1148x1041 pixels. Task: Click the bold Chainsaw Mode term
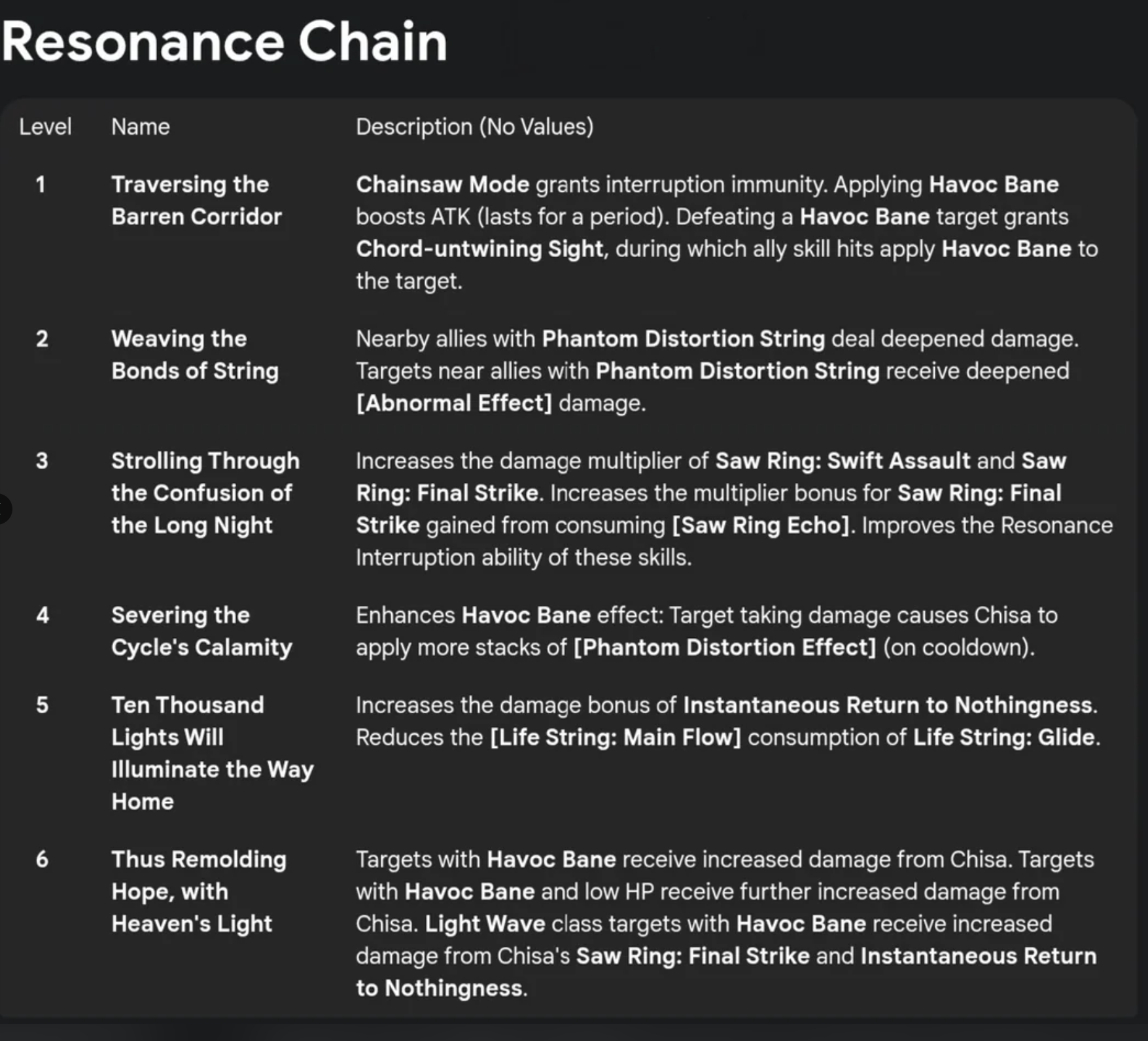442,185
